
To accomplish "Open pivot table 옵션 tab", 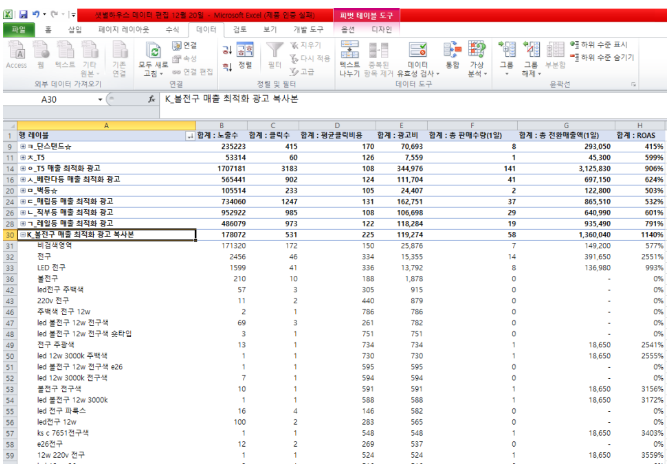I will point(348,29).
